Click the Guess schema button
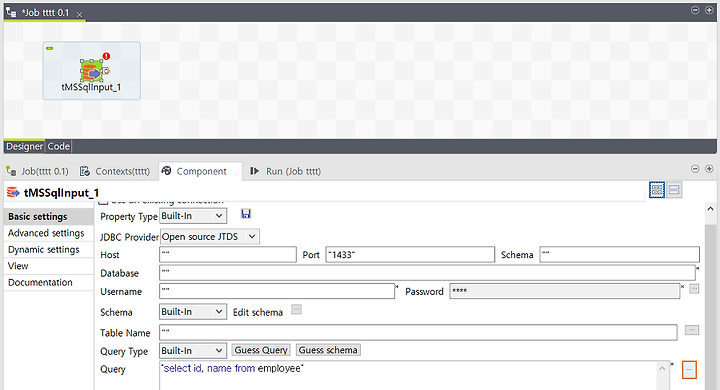 pyautogui.click(x=328, y=350)
